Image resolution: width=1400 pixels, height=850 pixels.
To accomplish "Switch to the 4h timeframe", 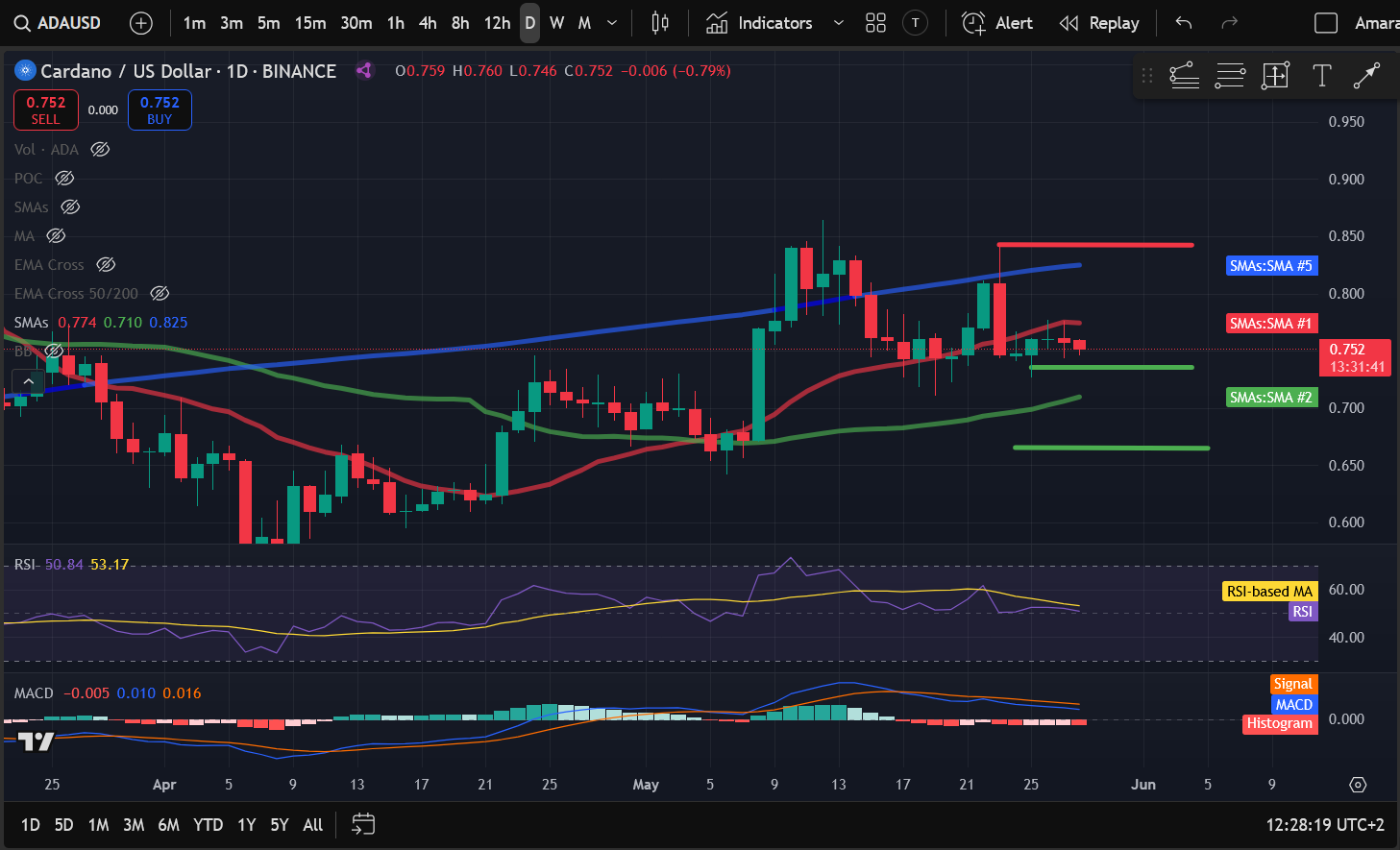I will [x=428, y=23].
